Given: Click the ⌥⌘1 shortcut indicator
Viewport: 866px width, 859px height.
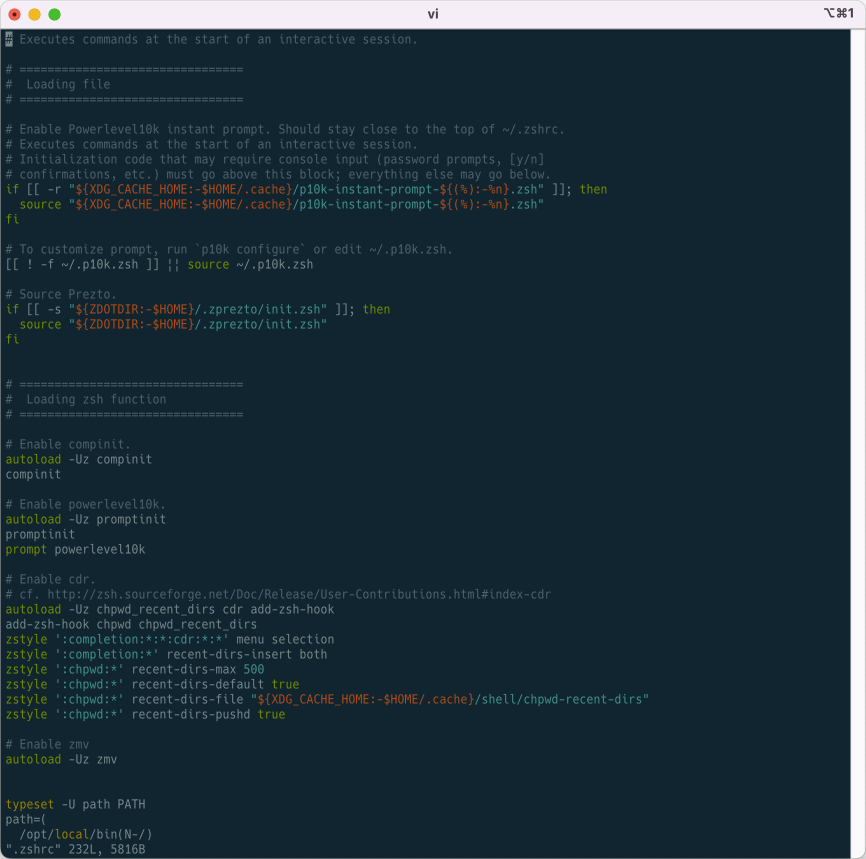Looking at the screenshot, I should pyautogui.click(x=838, y=13).
